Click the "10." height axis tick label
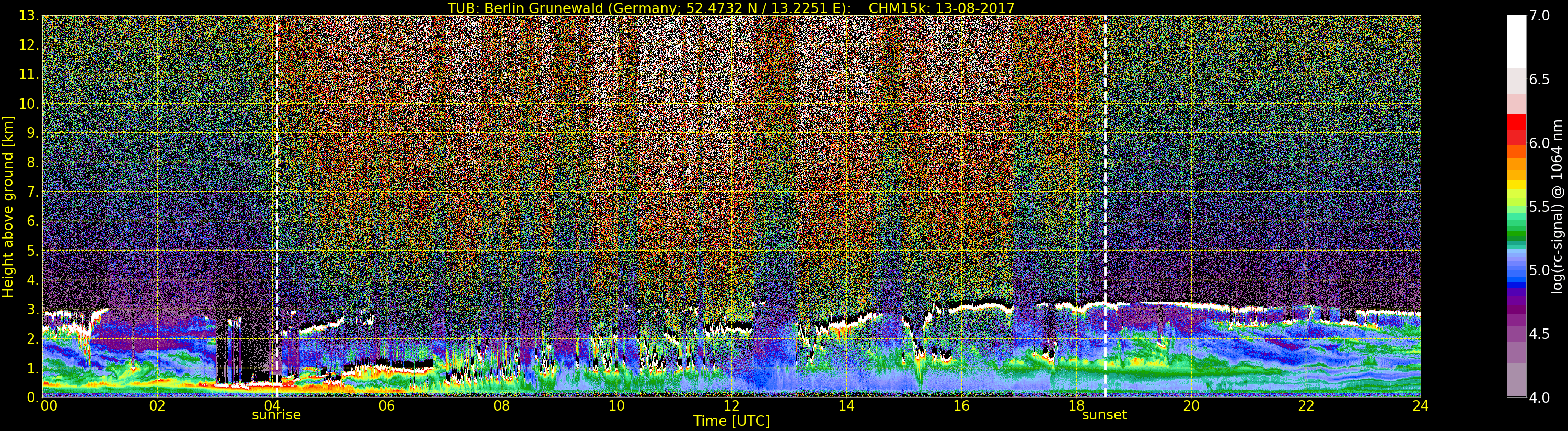 (29, 104)
